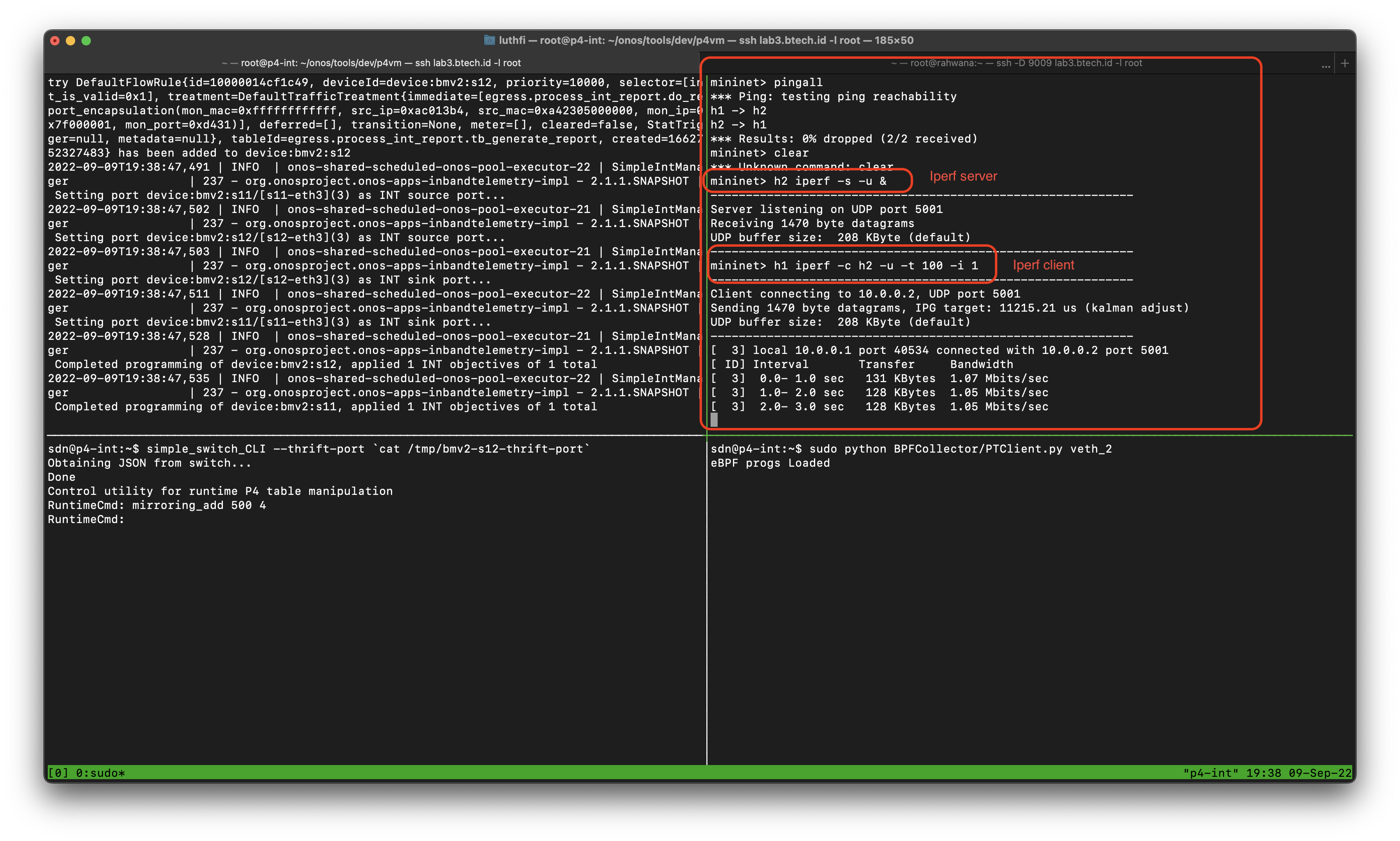Open a new terminal tab with the plus button
Viewport: 1400px width, 841px height.
1344,63
